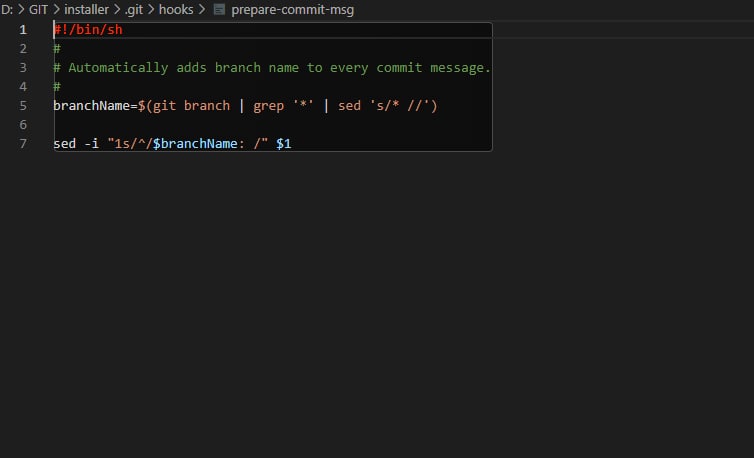Screen dimensions: 754x458
Task: Open the '.git' breadcrumb folder
Action: click(x=134, y=10)
